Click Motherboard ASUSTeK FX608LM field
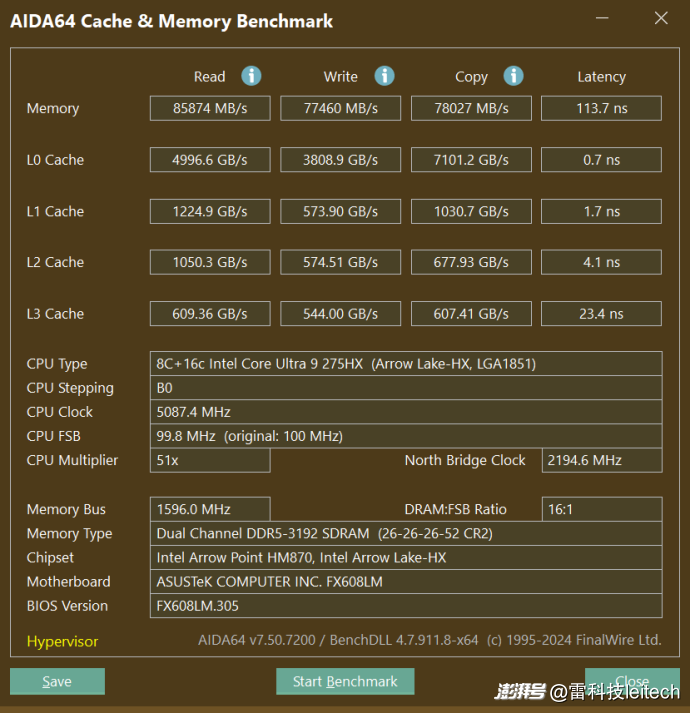The height and width of the screenshot is (713, 690). (x=406, y=581)
